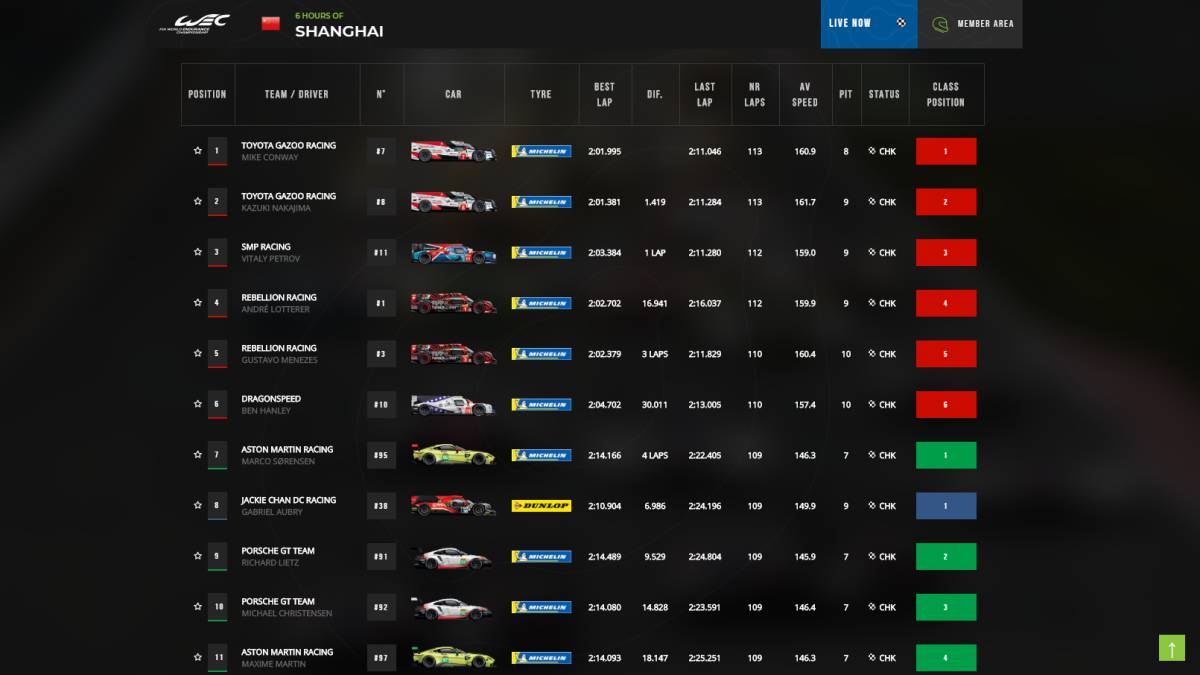
Task: Click last lap time 2:24.196
Action: click(x=705, y=506)
